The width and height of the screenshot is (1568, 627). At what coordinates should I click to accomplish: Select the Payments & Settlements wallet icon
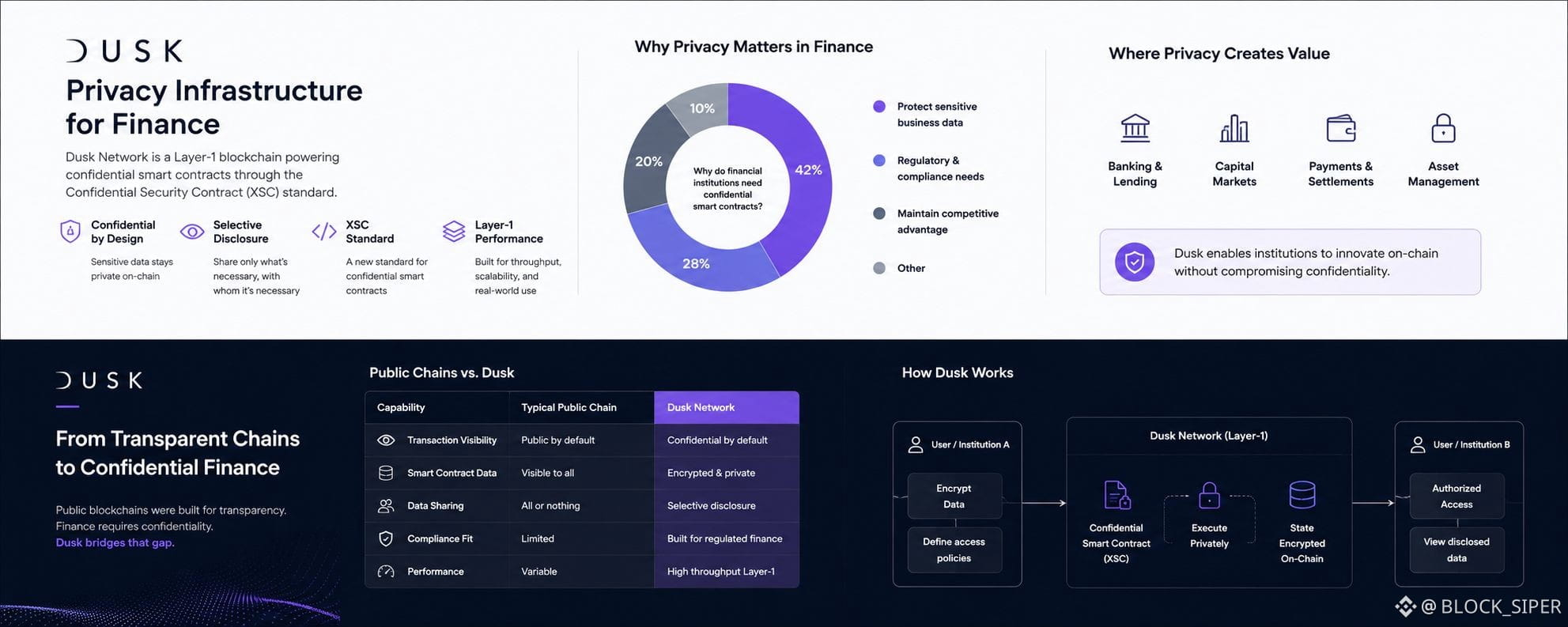coord(1341,128)
